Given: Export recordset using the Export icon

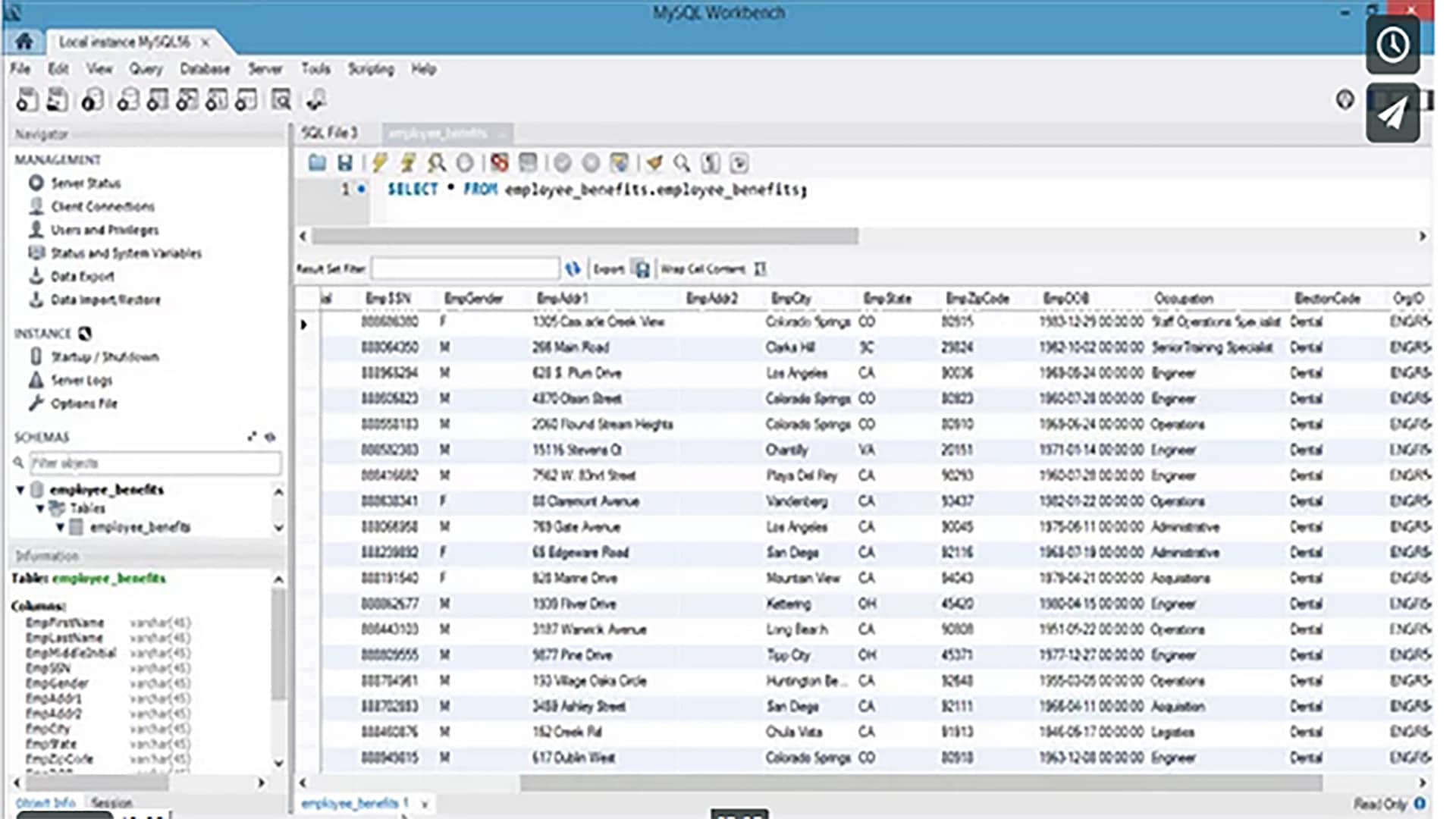Looking at the screenshot, I should [642, 268].
